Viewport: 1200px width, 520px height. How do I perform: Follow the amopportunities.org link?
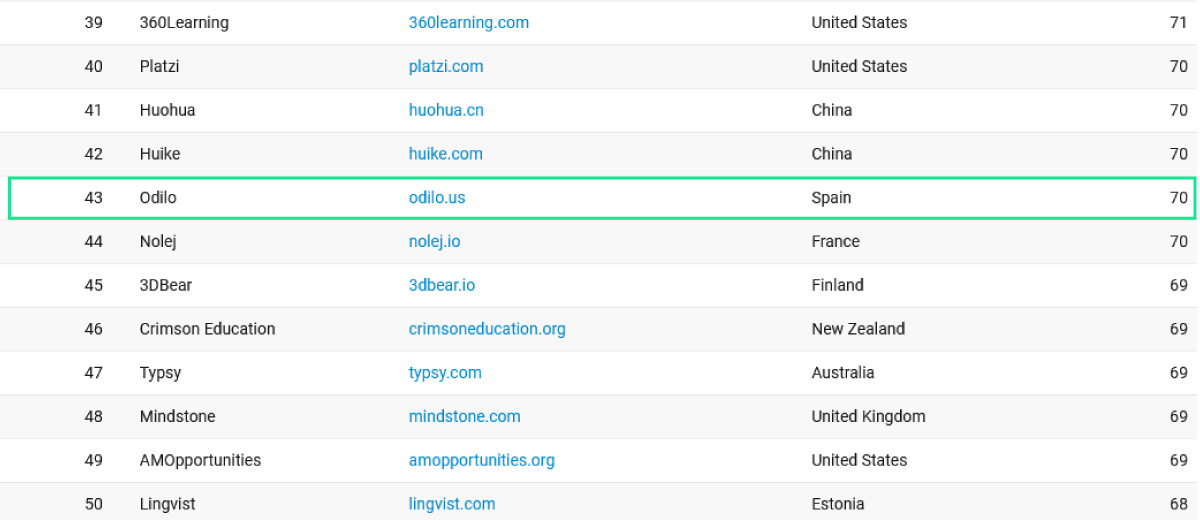point(481,461)
